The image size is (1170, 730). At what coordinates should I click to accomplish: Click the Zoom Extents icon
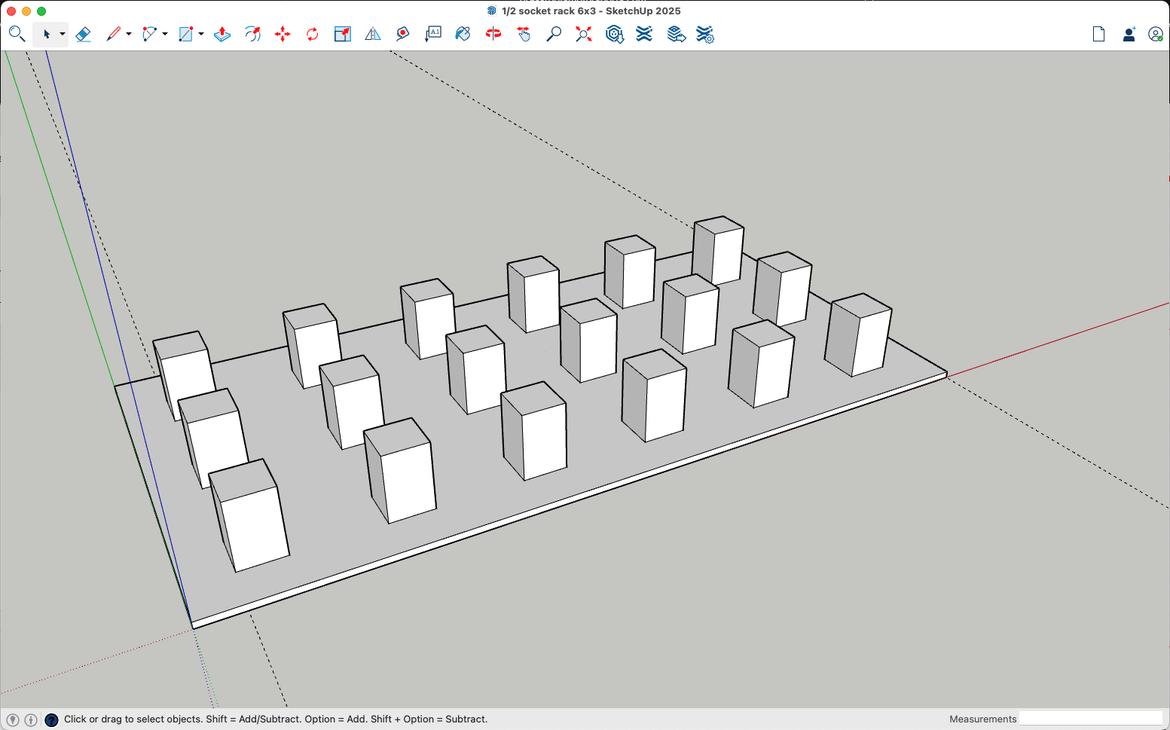point(584,34)
